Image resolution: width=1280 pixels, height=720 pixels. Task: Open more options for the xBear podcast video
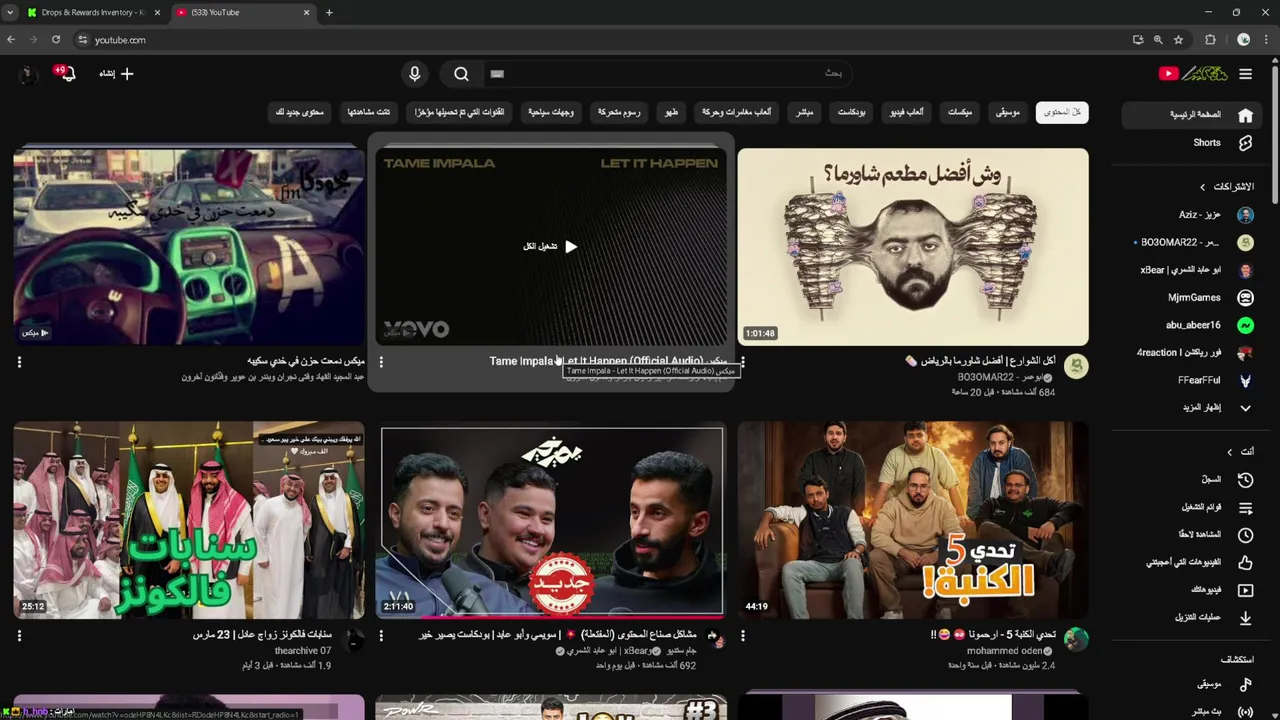pos(381,635)
